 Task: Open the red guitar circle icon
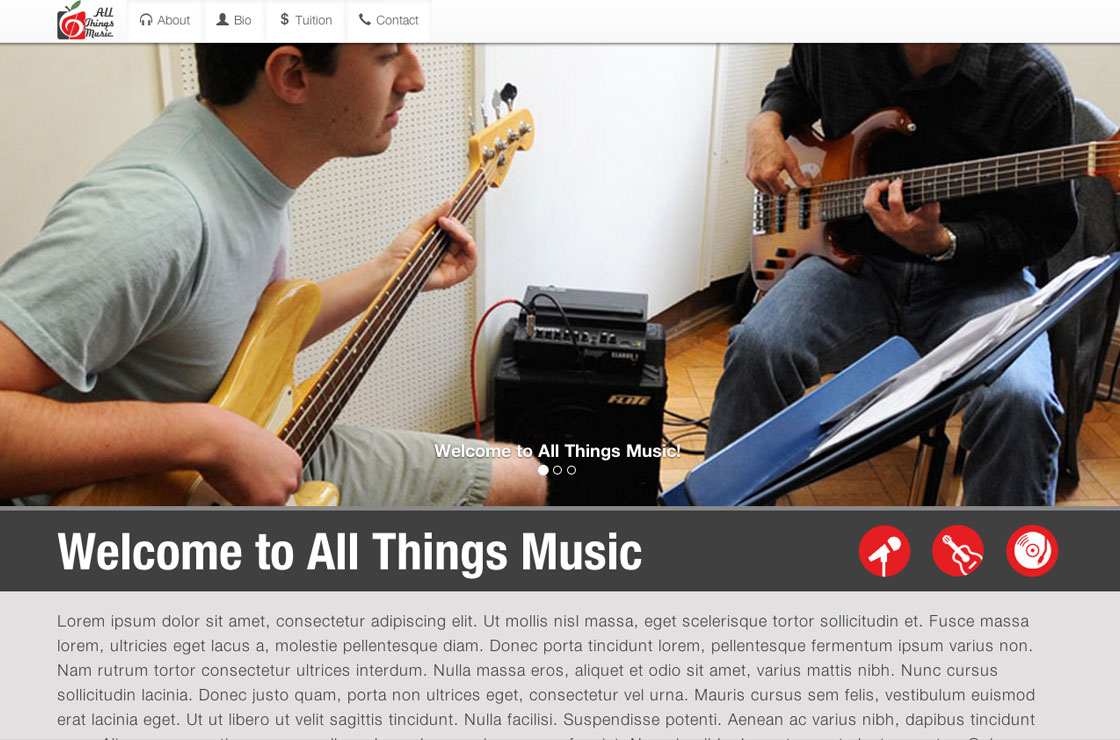[958, 551]
